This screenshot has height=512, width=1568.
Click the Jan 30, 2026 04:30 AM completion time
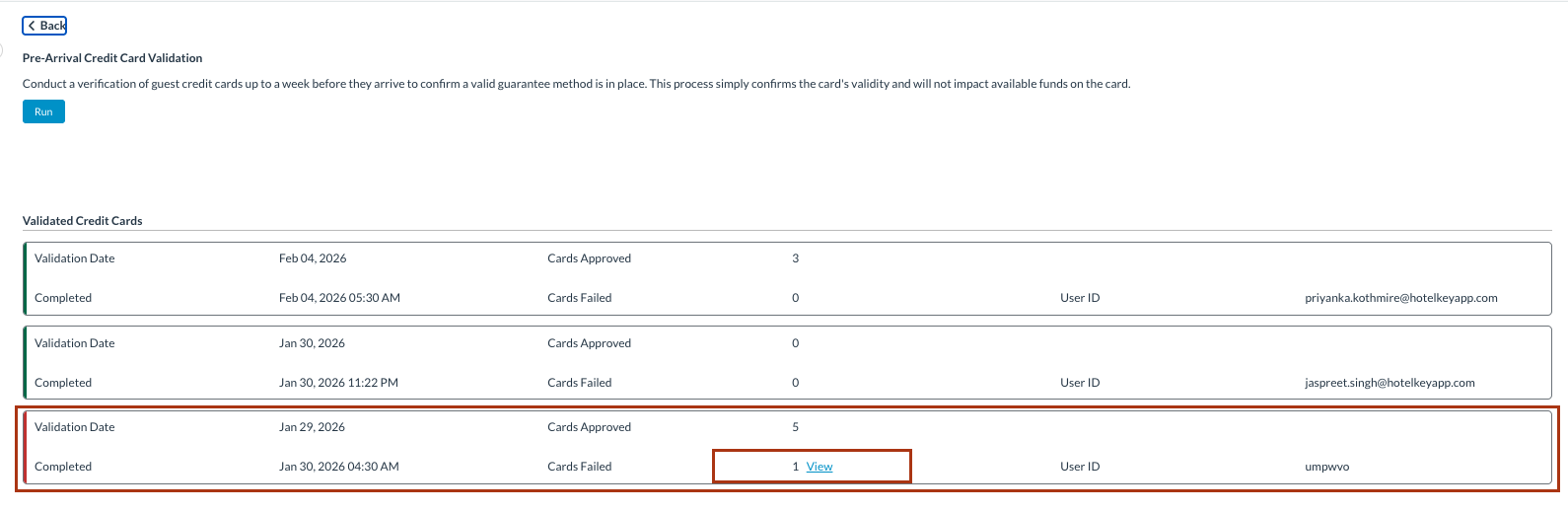tap(338, 467)
